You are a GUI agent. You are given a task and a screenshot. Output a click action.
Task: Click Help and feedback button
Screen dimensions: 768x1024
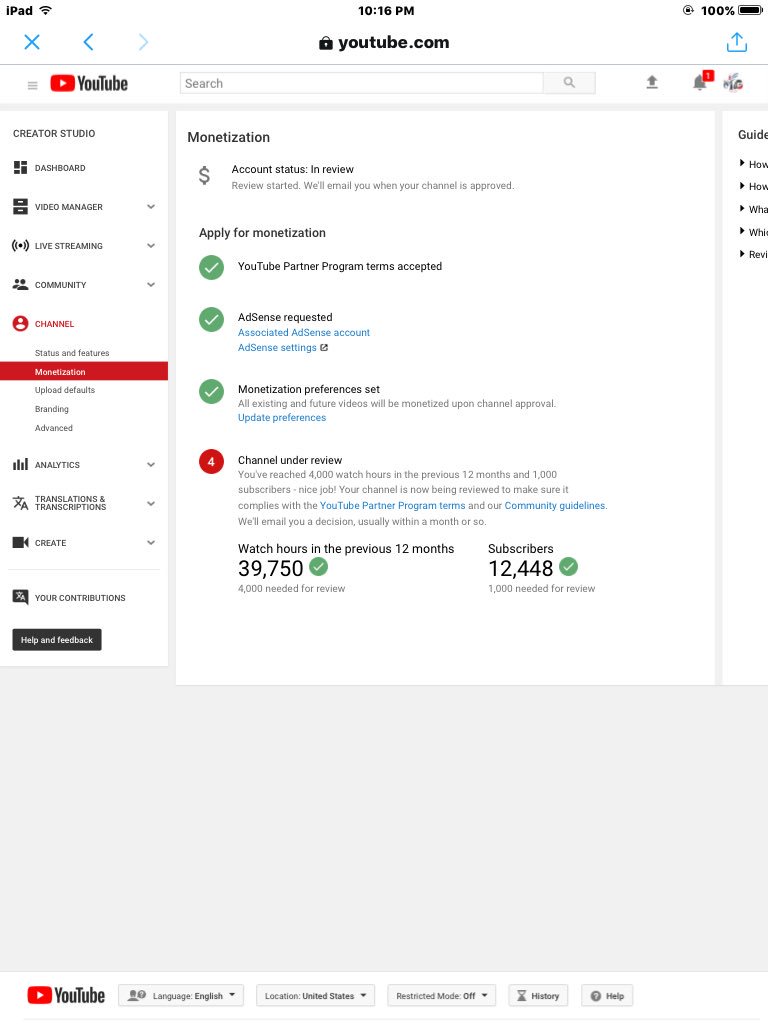tap(57, 639)
